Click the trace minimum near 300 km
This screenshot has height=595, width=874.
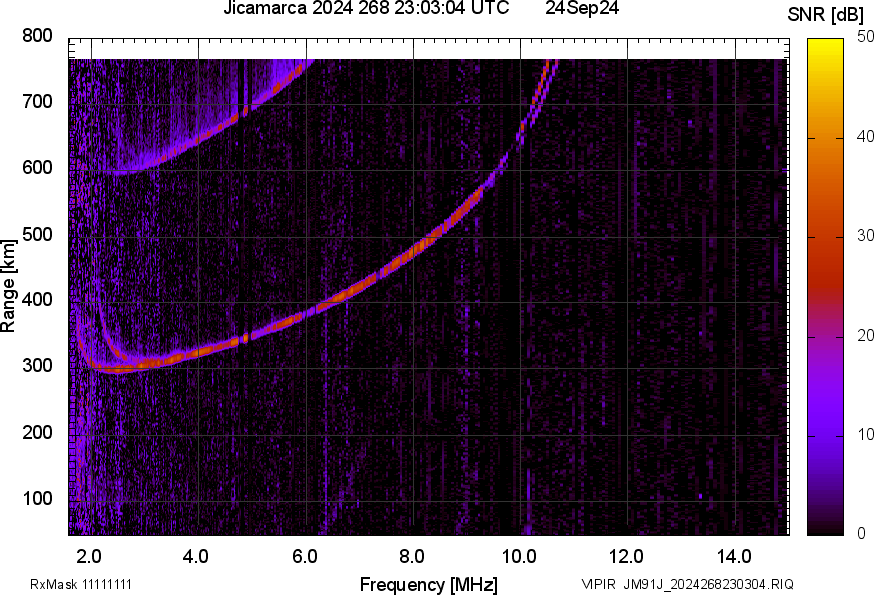coord(120,369)
